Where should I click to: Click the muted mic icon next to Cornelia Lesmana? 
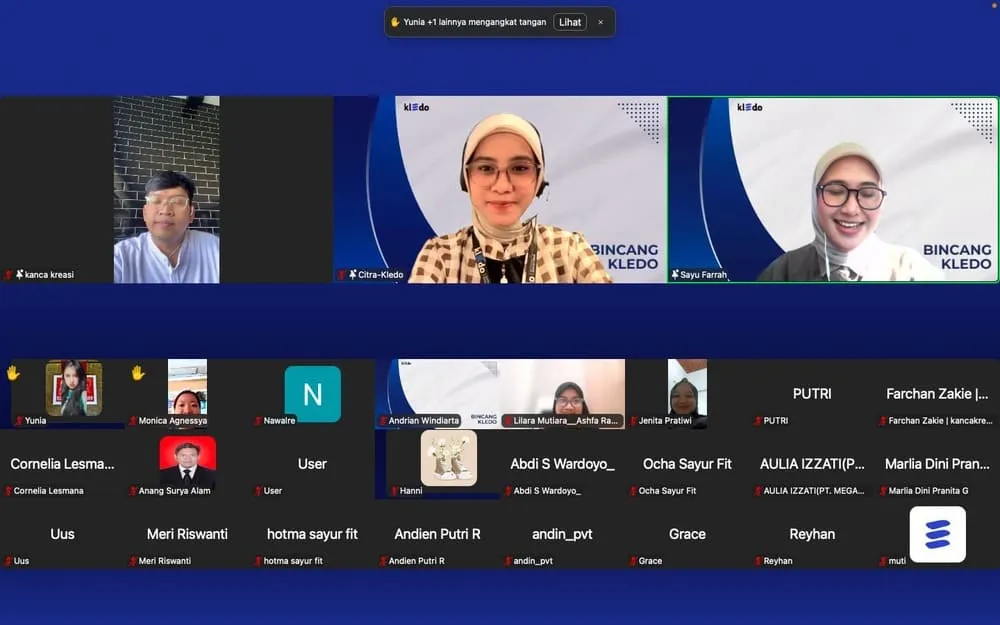[8, 491]
